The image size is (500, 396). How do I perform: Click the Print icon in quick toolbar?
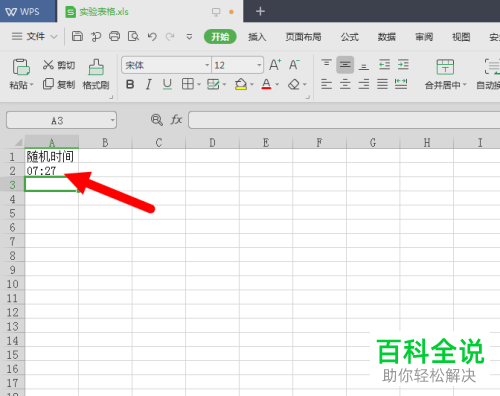coord(114,36)
